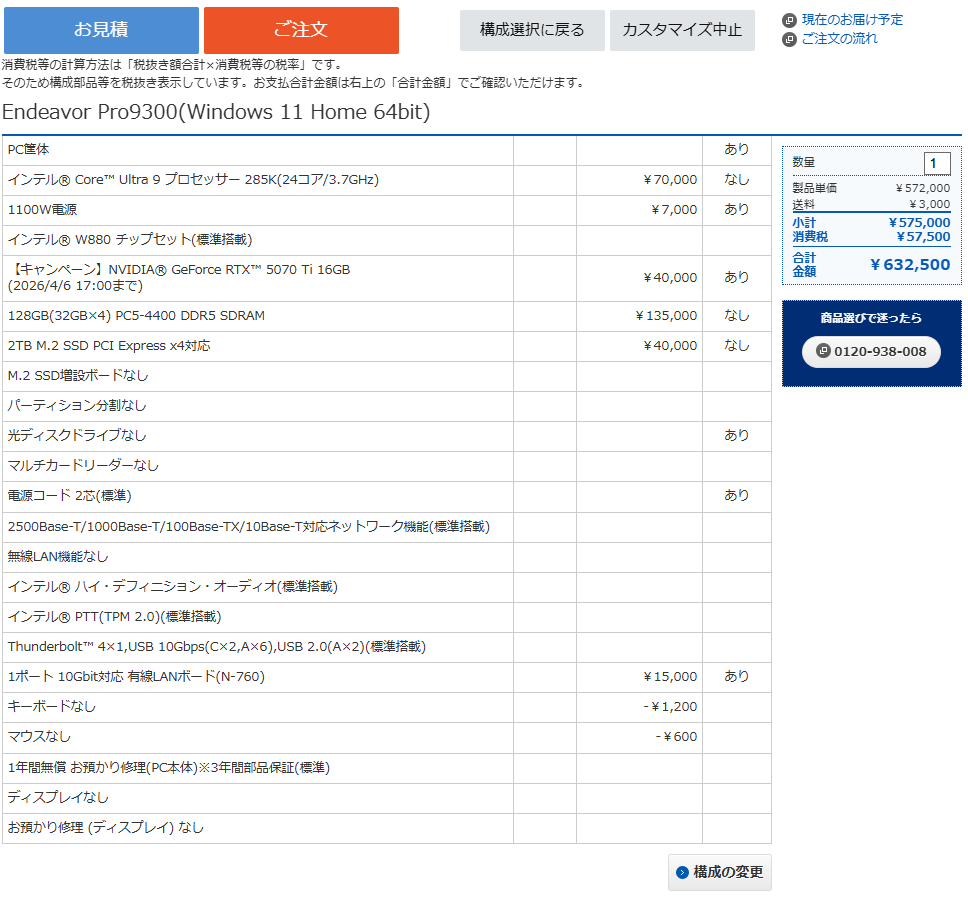This screenshot has height=901, width=968.
Task: Click the 数量 quantity input field
Action: [x=937, y=163]
